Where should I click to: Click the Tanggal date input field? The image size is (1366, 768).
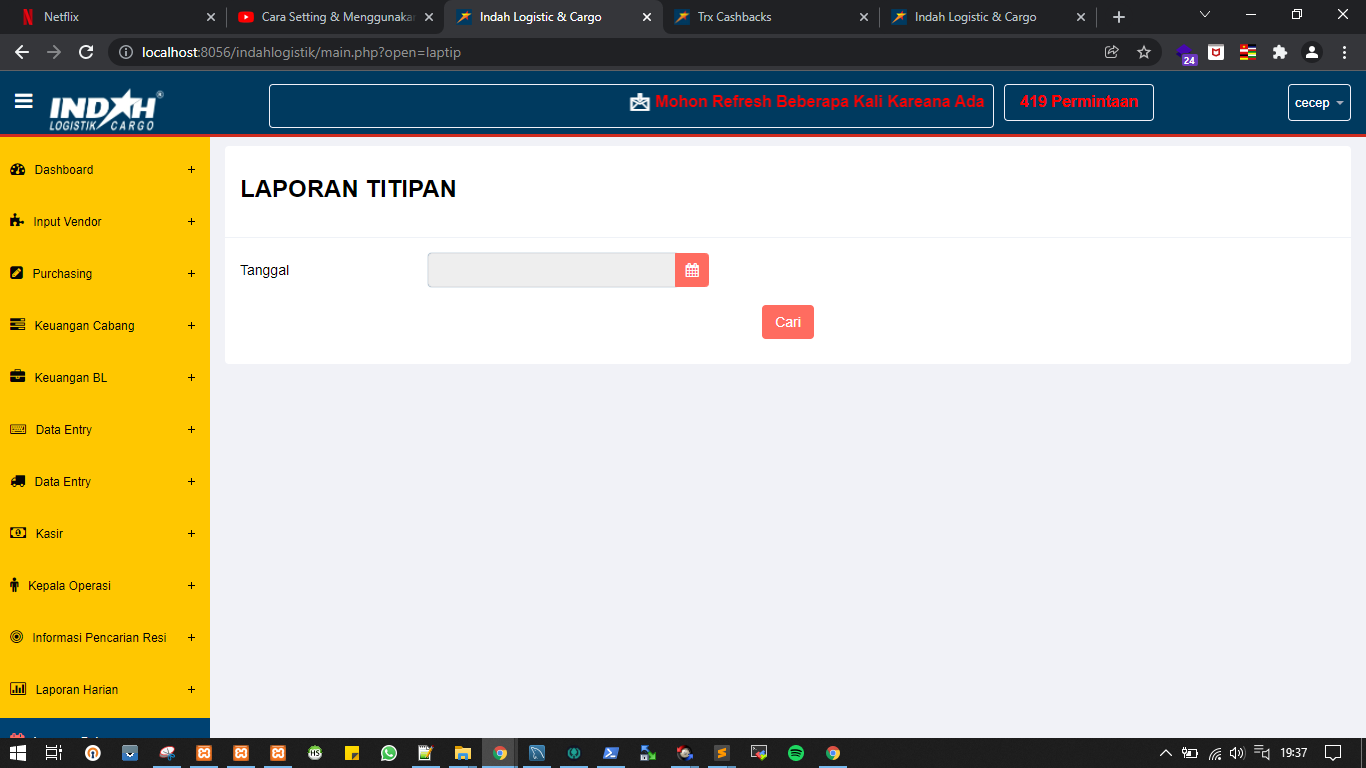(551, 270)
